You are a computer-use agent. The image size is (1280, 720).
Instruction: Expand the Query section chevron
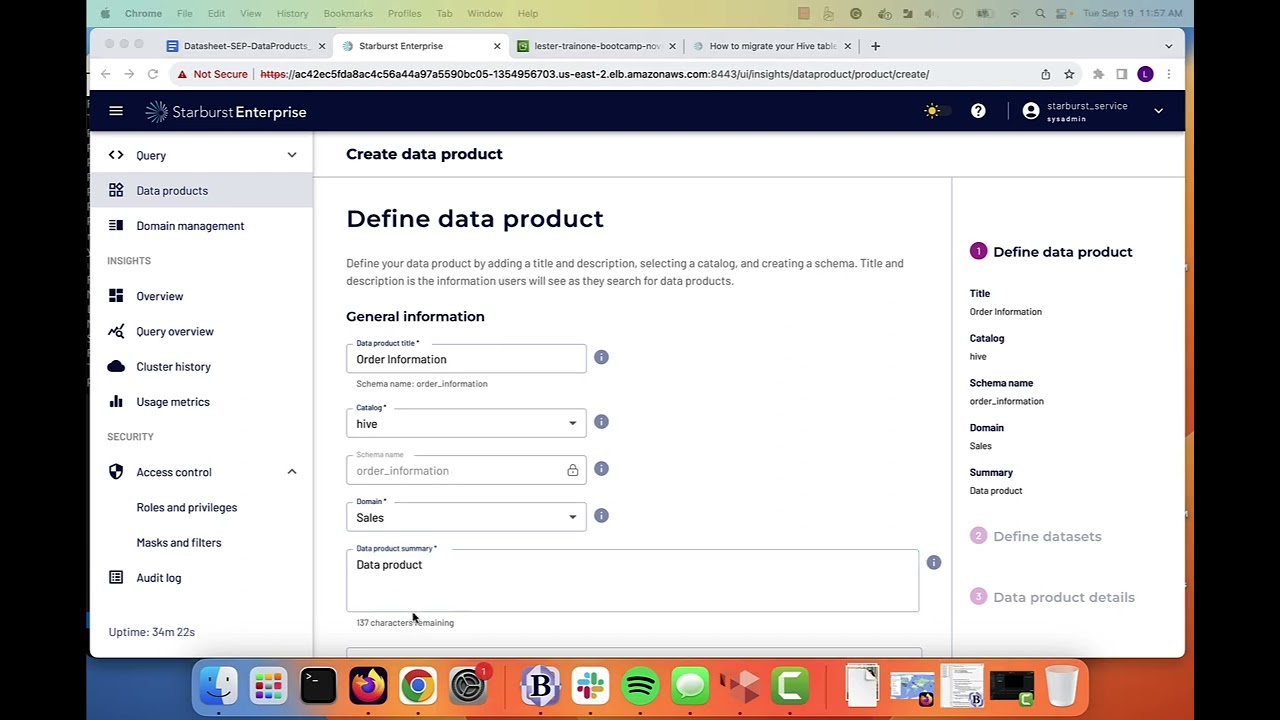coord(292,155)
